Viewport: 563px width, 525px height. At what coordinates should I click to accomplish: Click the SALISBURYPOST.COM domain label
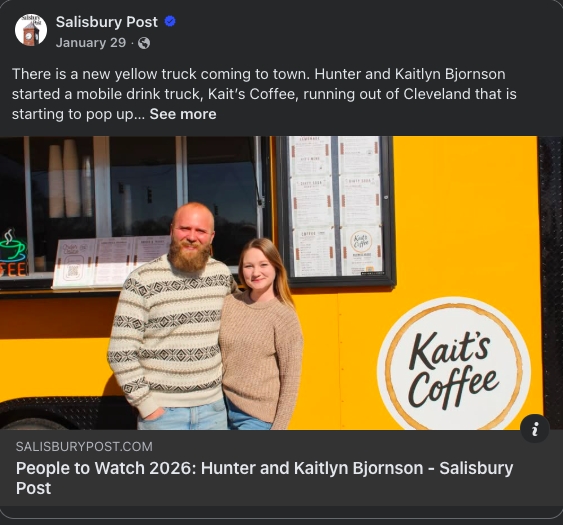(84, 447)
